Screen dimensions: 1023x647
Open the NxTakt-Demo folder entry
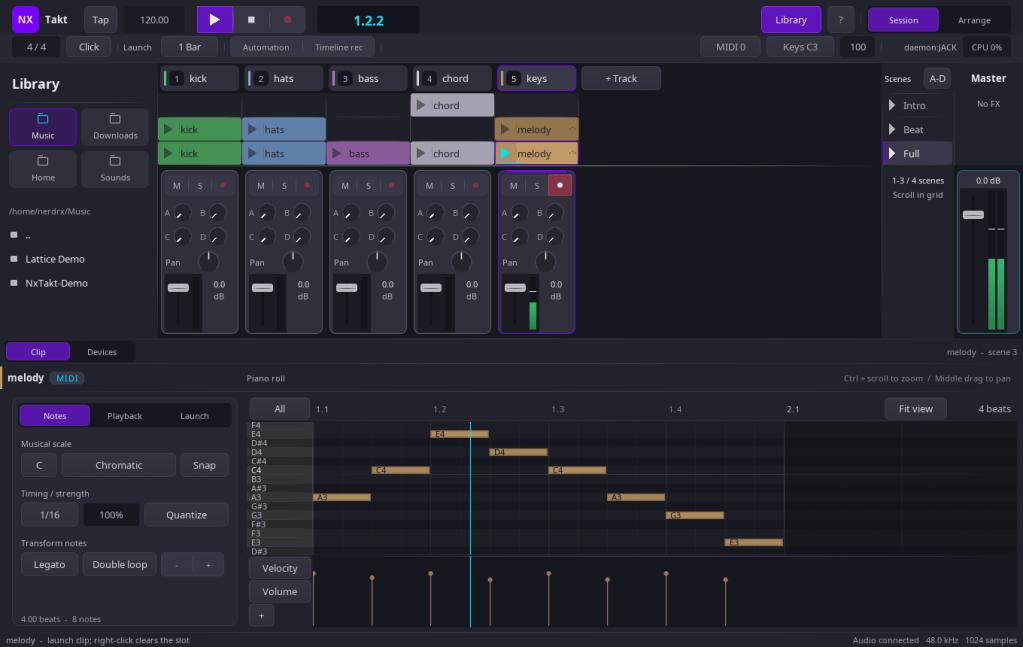point(56,283)
